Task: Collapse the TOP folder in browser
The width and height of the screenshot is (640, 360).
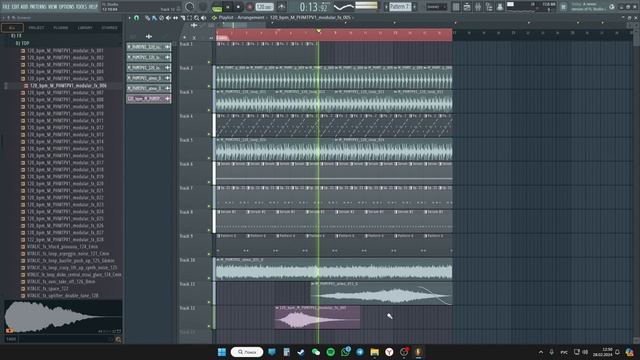Action: (x=22, y=43)
